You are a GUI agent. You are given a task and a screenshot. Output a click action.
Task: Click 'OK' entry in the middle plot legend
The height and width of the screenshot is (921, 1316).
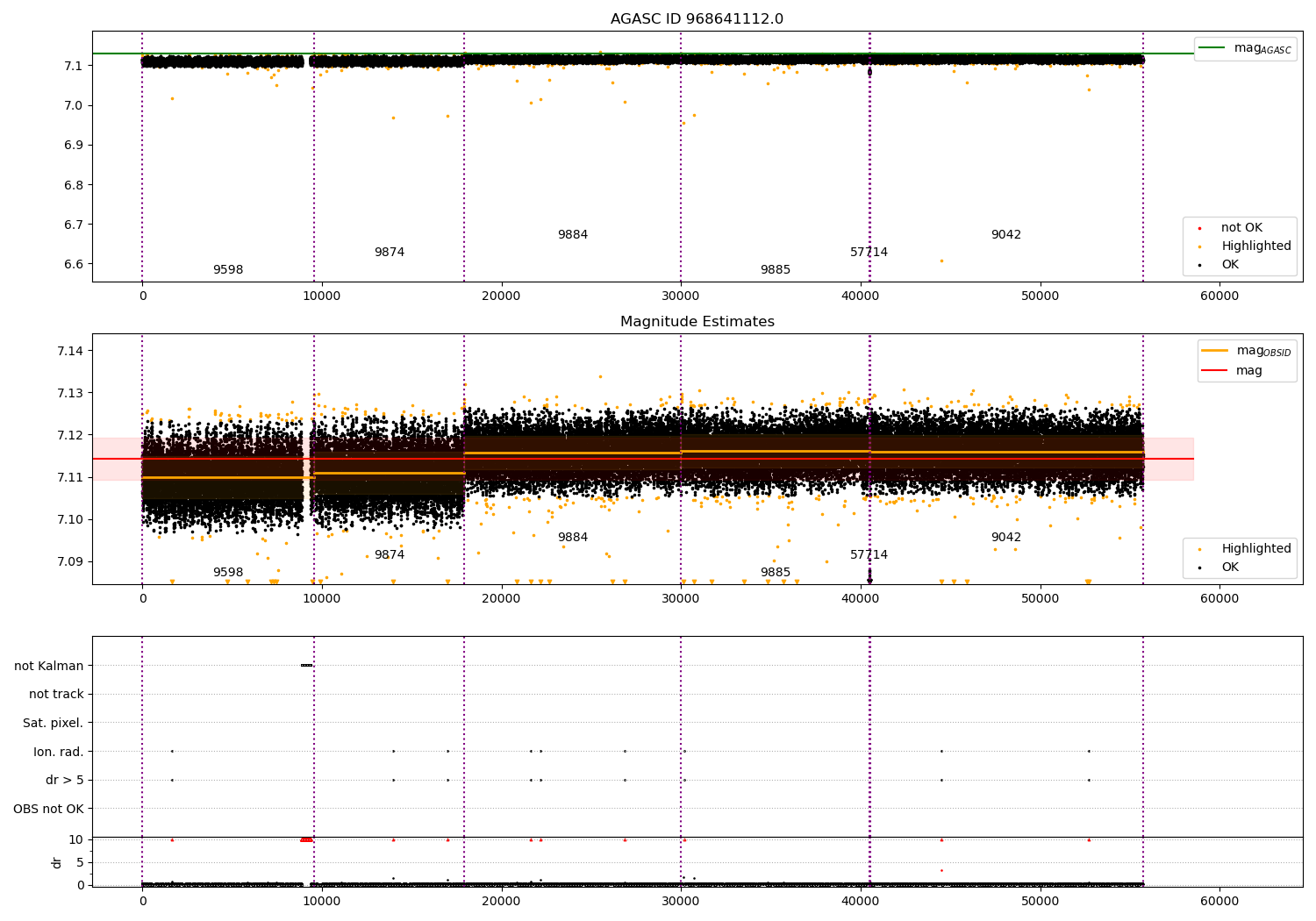[1230, 568]
